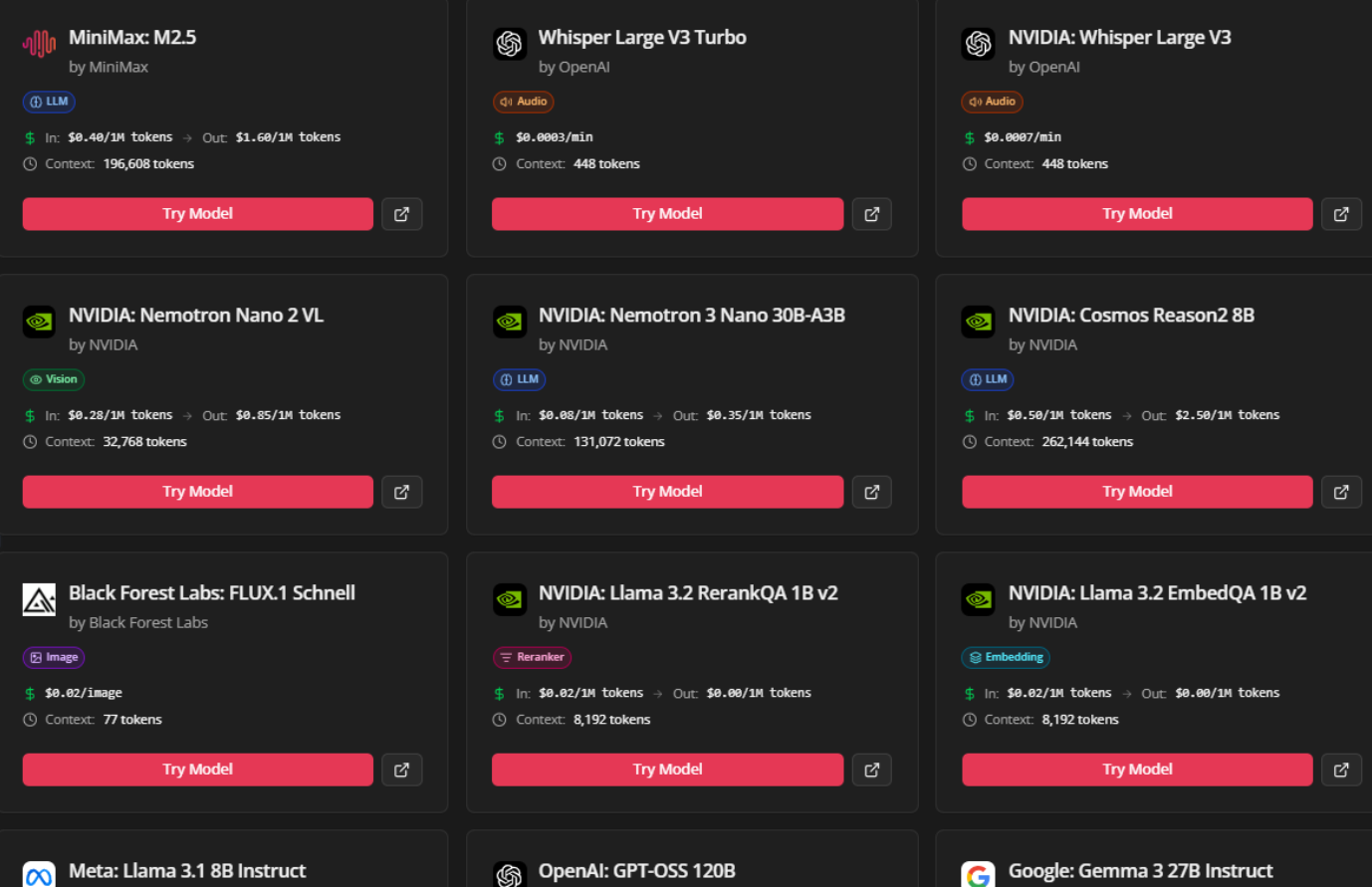Try the Nemotron 3 Nano 30B-A3B model
Image resolution: width=1372 pixels, height=887 pixels.
(668, 492)
